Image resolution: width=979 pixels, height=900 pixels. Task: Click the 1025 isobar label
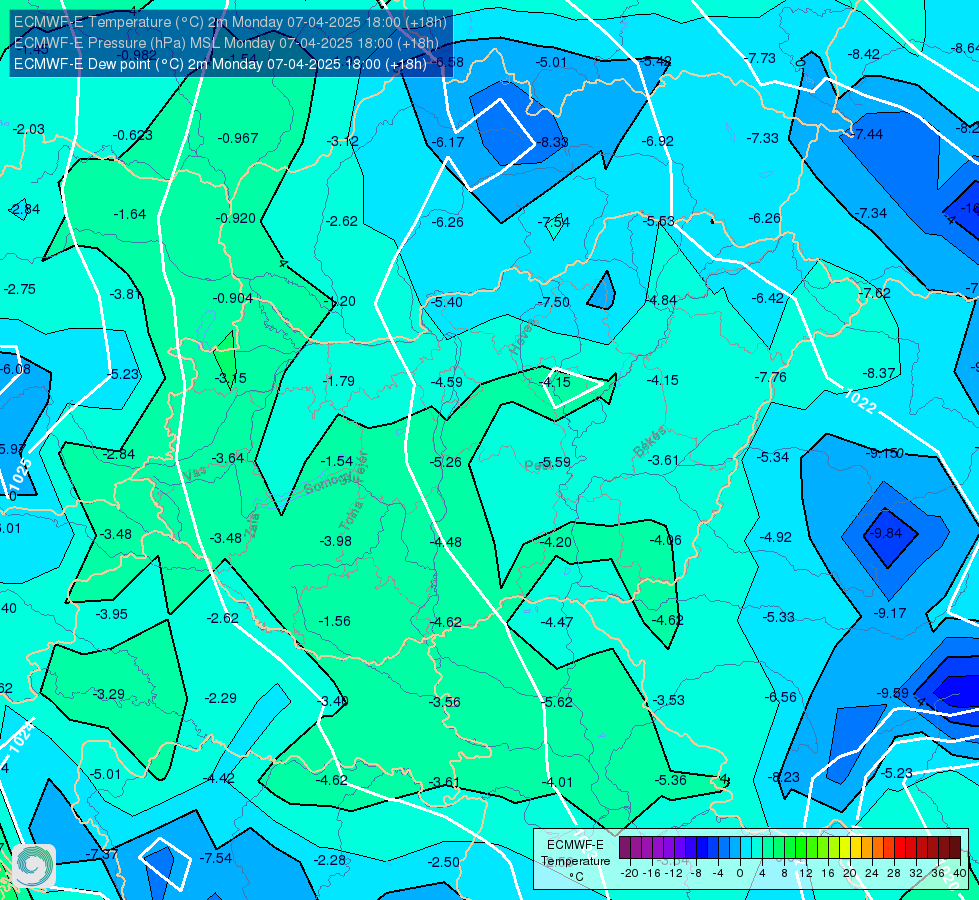21,476
